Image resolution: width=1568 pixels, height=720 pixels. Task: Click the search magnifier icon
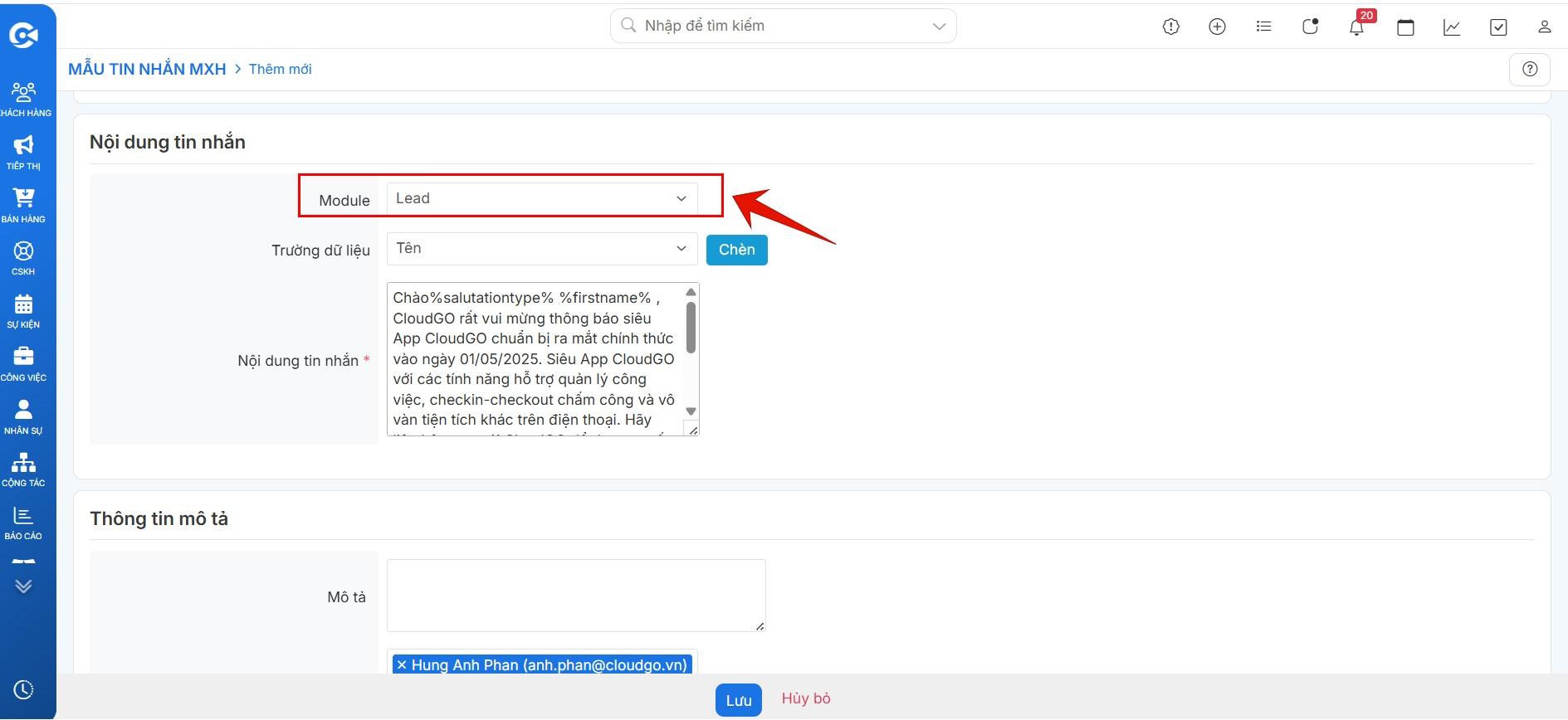tap(628, 25)
